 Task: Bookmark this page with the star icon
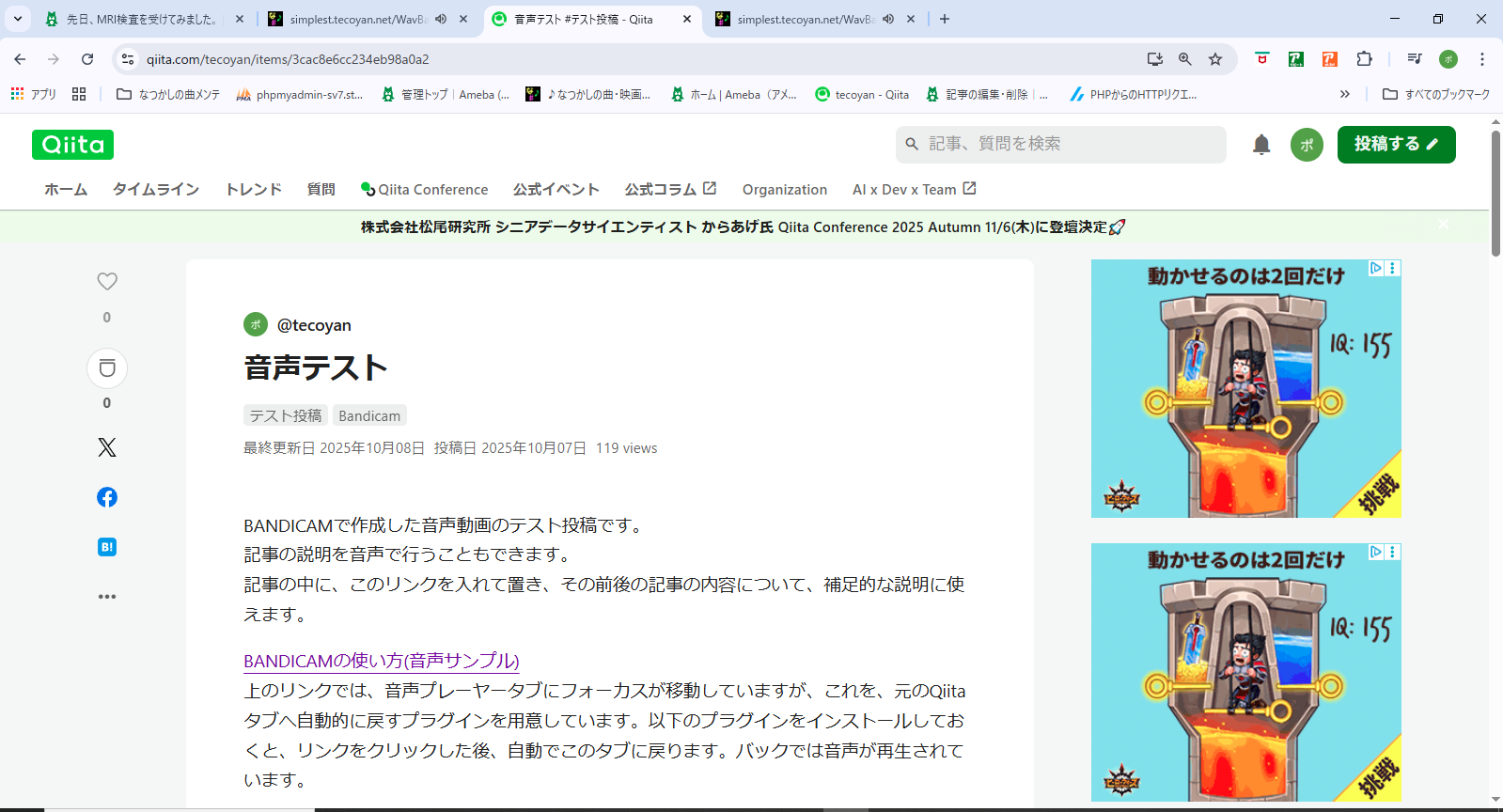click(1215, 59)
